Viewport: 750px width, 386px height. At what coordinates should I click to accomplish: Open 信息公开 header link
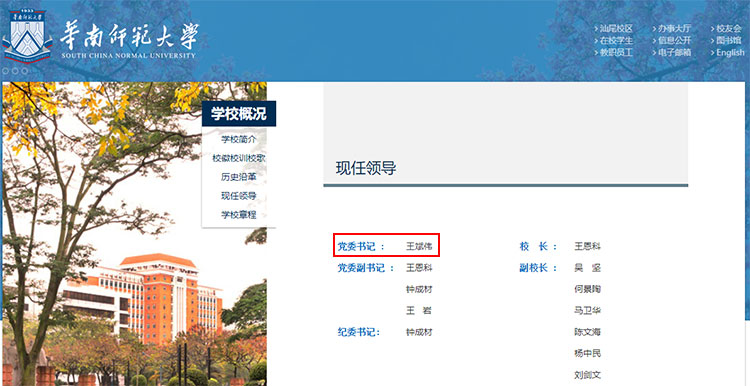pyautogui.click(x=672, y=41)
